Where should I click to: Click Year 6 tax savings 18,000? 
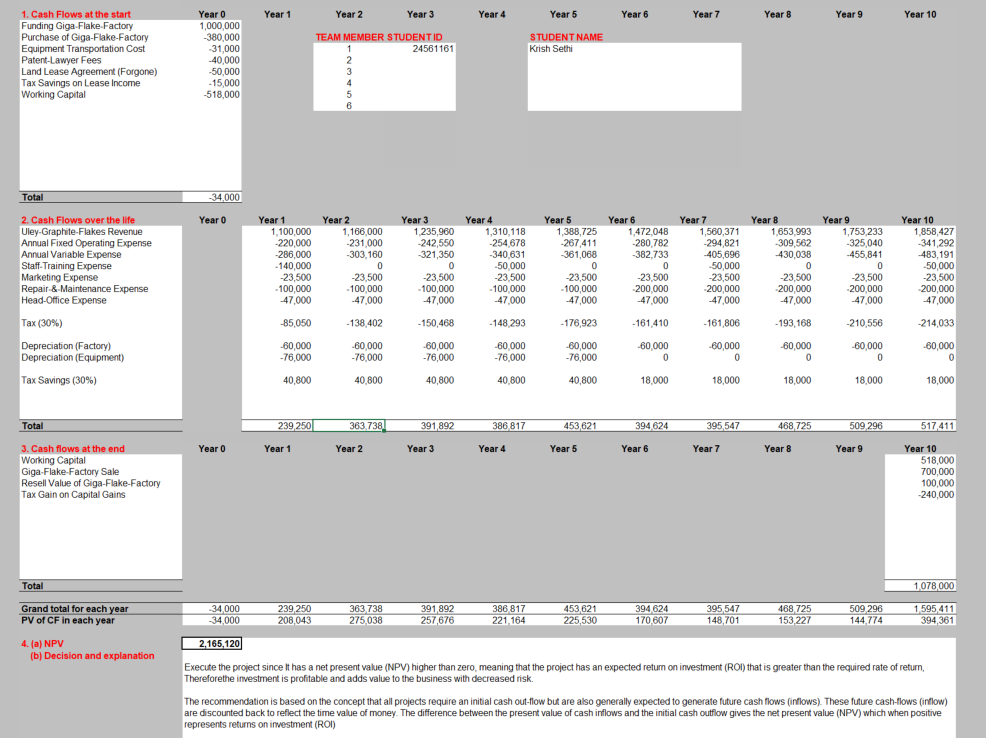click(655, 380)
